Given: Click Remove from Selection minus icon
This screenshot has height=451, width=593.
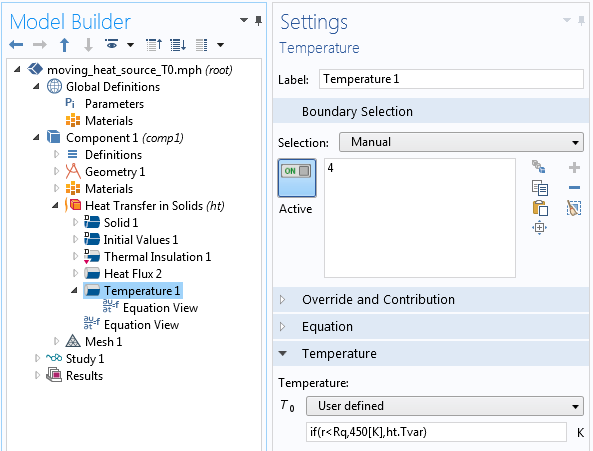Looking at the screenshot, I should coord(574,188).
